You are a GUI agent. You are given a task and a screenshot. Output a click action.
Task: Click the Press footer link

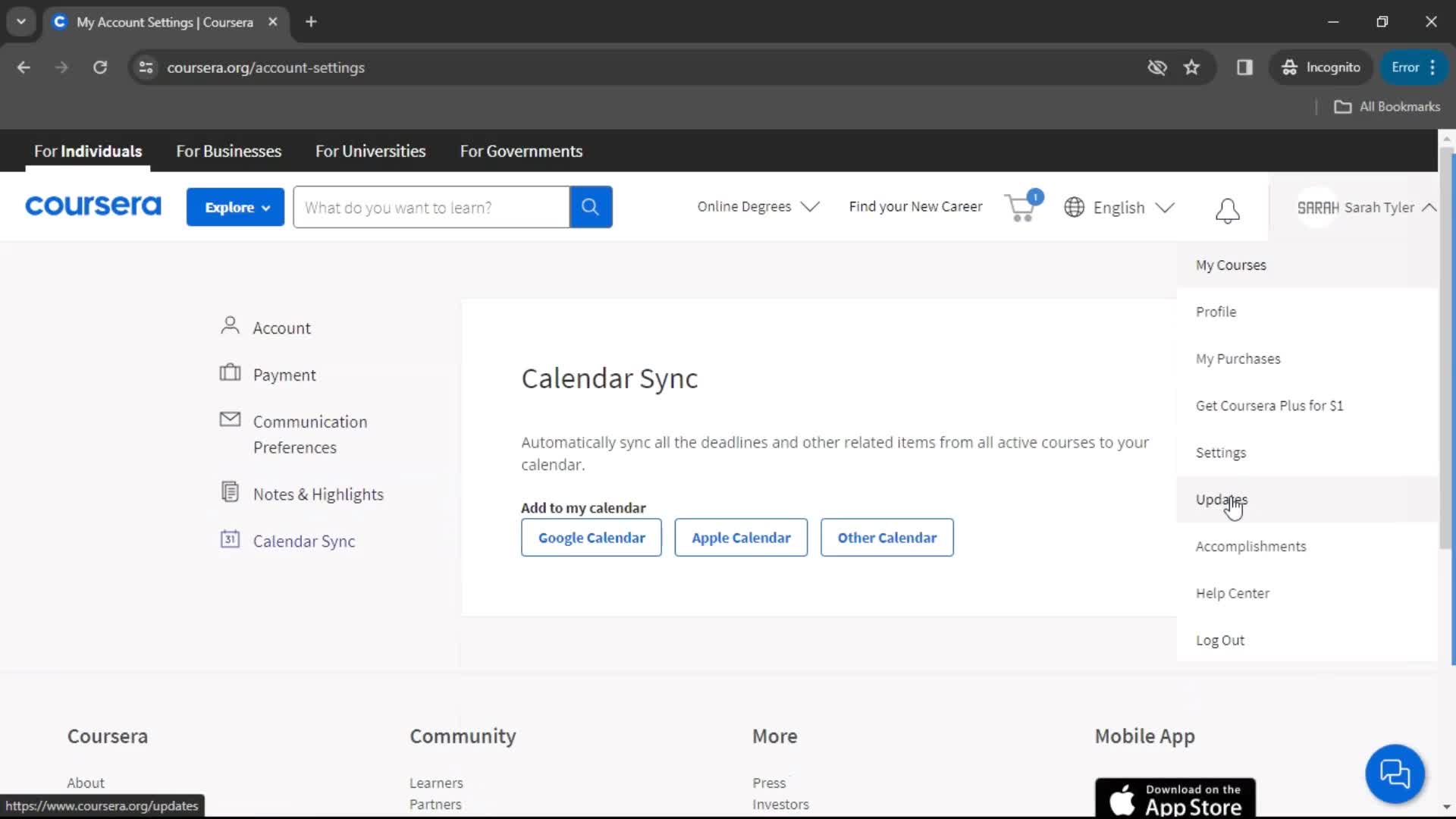click(x=769, y=783)
